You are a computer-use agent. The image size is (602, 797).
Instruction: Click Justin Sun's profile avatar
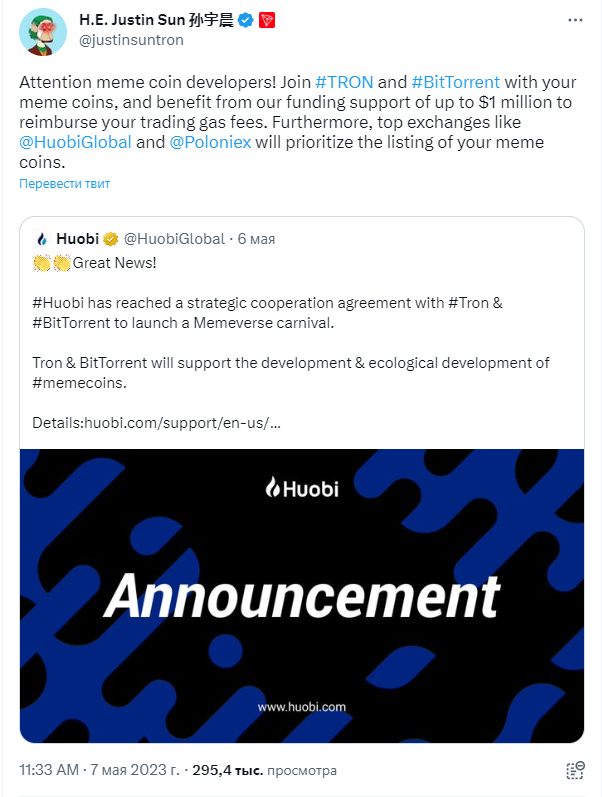(40, 36)
